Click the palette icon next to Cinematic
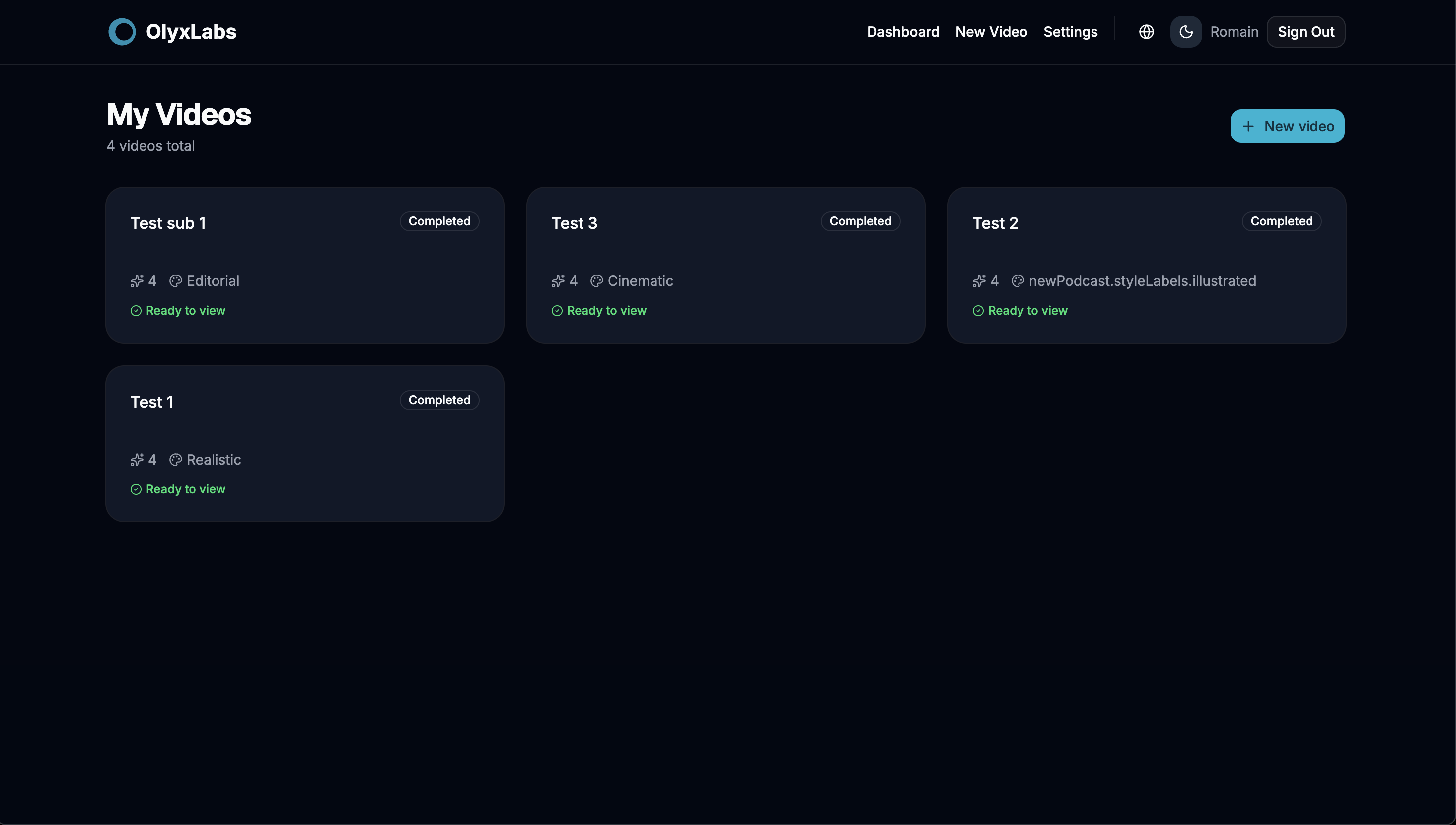 coord(597,280)
